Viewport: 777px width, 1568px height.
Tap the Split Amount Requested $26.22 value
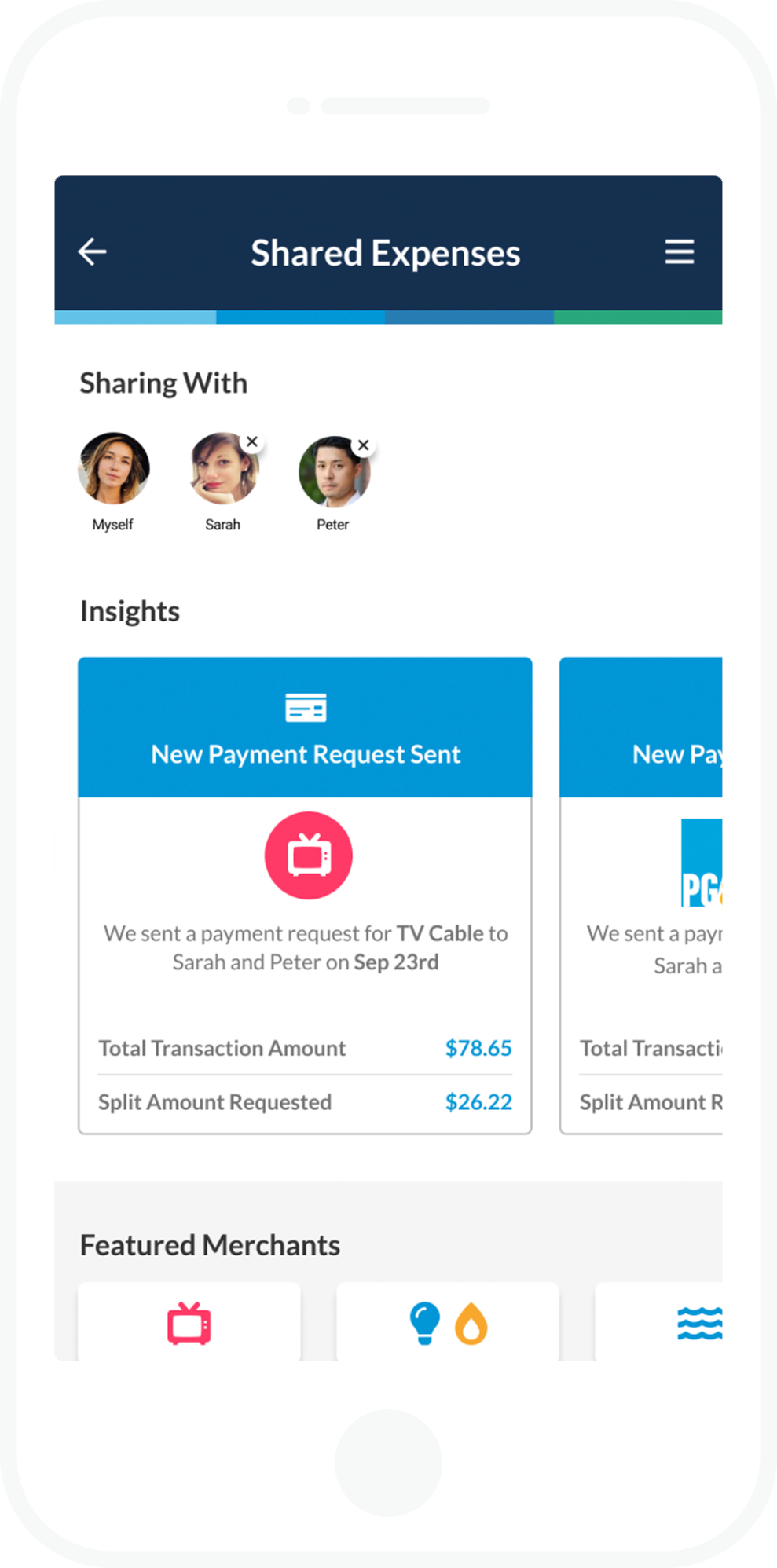(478, 1102)
